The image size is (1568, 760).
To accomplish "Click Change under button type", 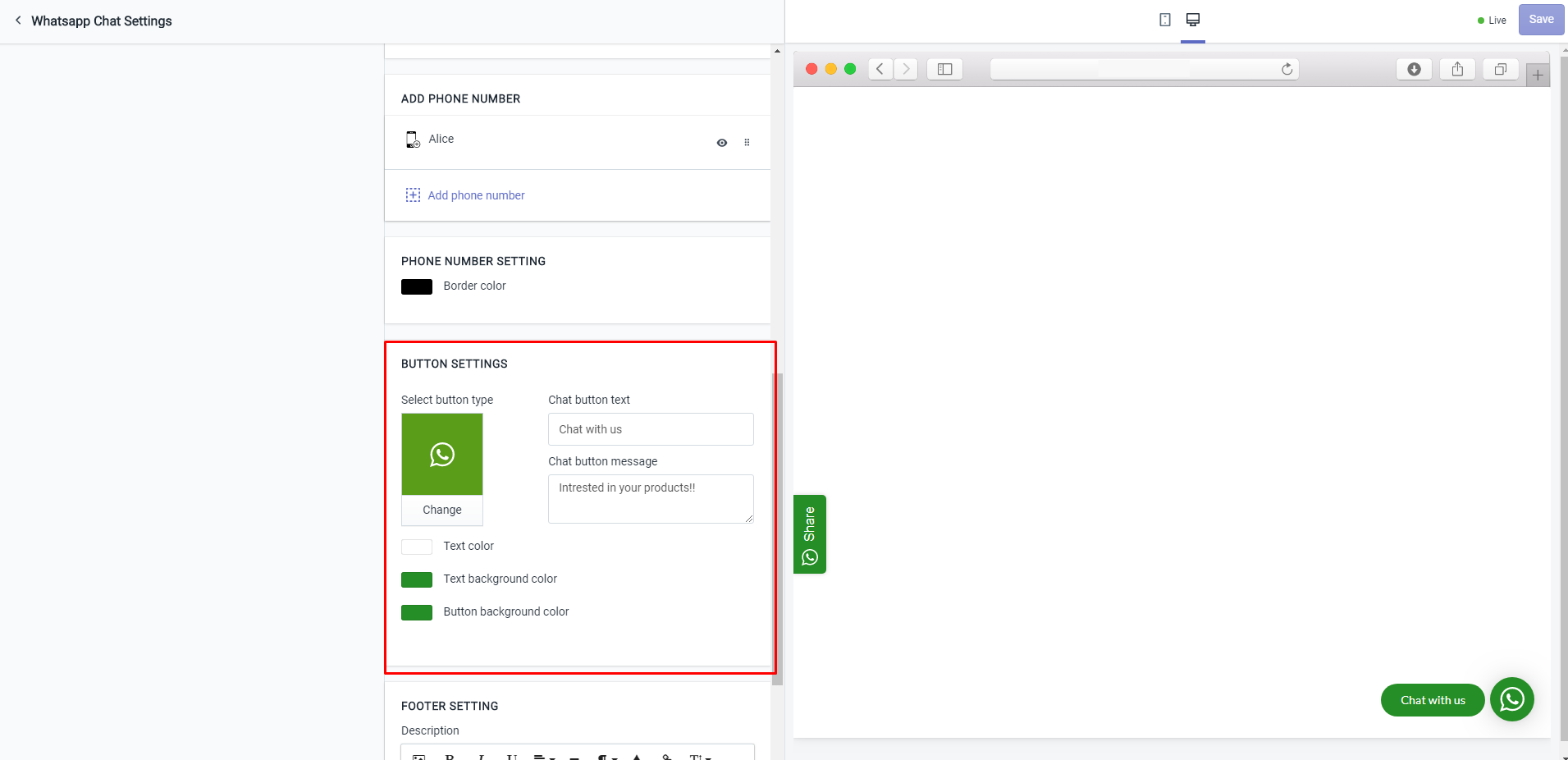I will click(442, 510).
